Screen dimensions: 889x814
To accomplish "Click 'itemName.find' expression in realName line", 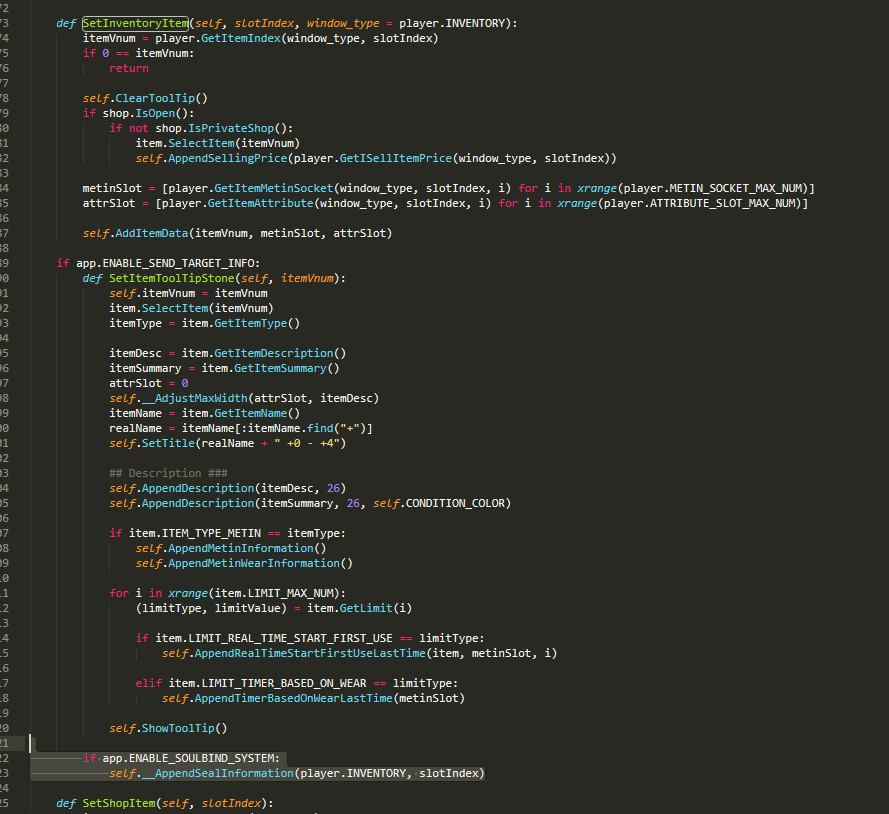I will click(290, 429).
